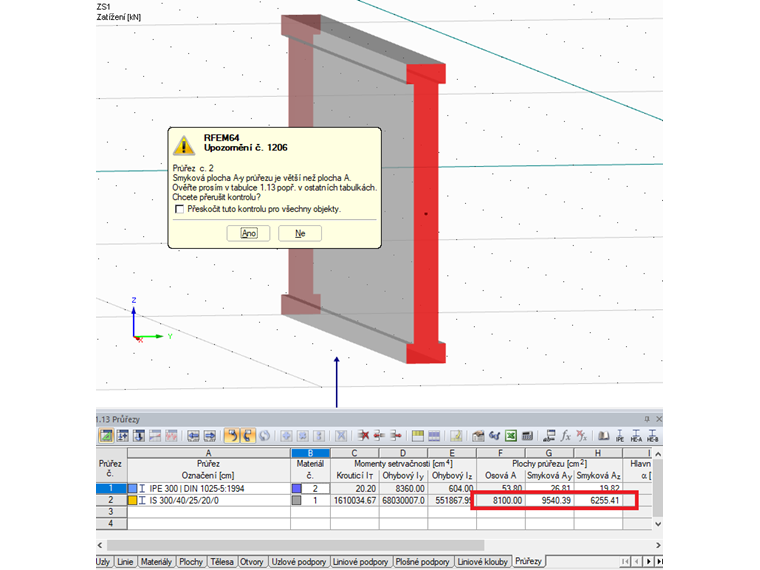The height and width of the screenshot is (570, 760).
Task: Click material number input cell containing 2
Action: coord(315,489)
